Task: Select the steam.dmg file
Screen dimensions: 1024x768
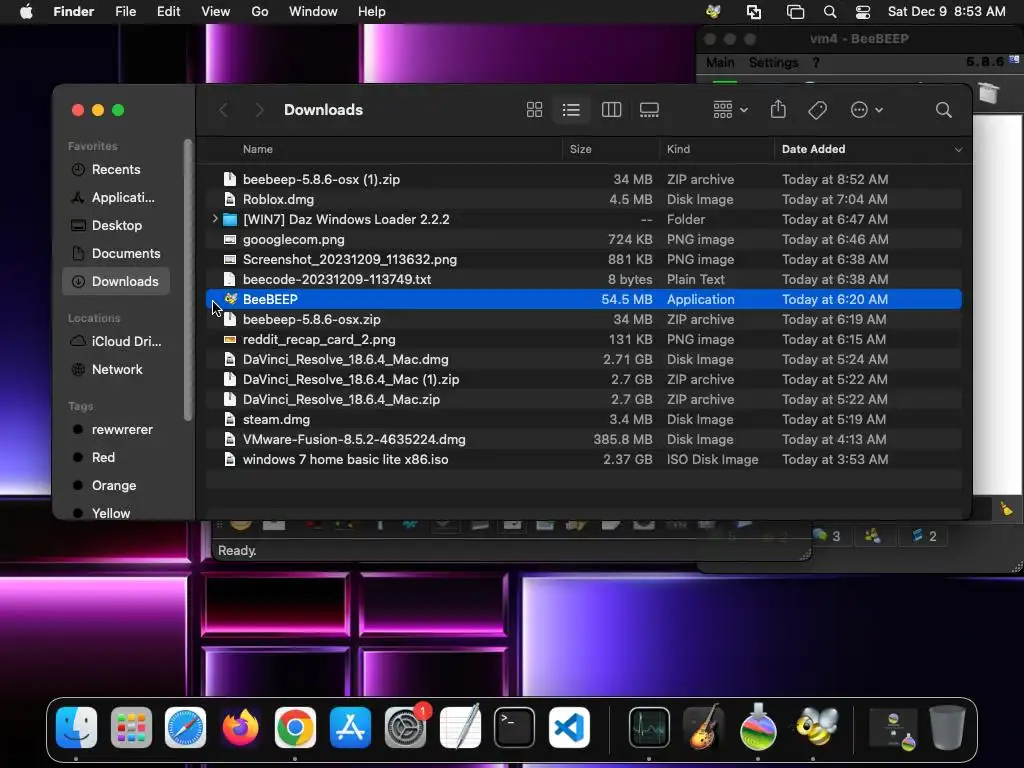Action: tap(583, 419)
